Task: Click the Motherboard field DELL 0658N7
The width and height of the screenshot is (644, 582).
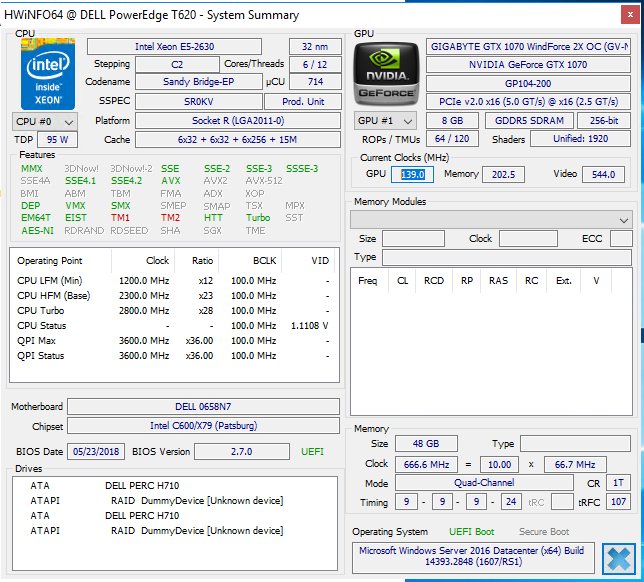Action: click(204, 407)
